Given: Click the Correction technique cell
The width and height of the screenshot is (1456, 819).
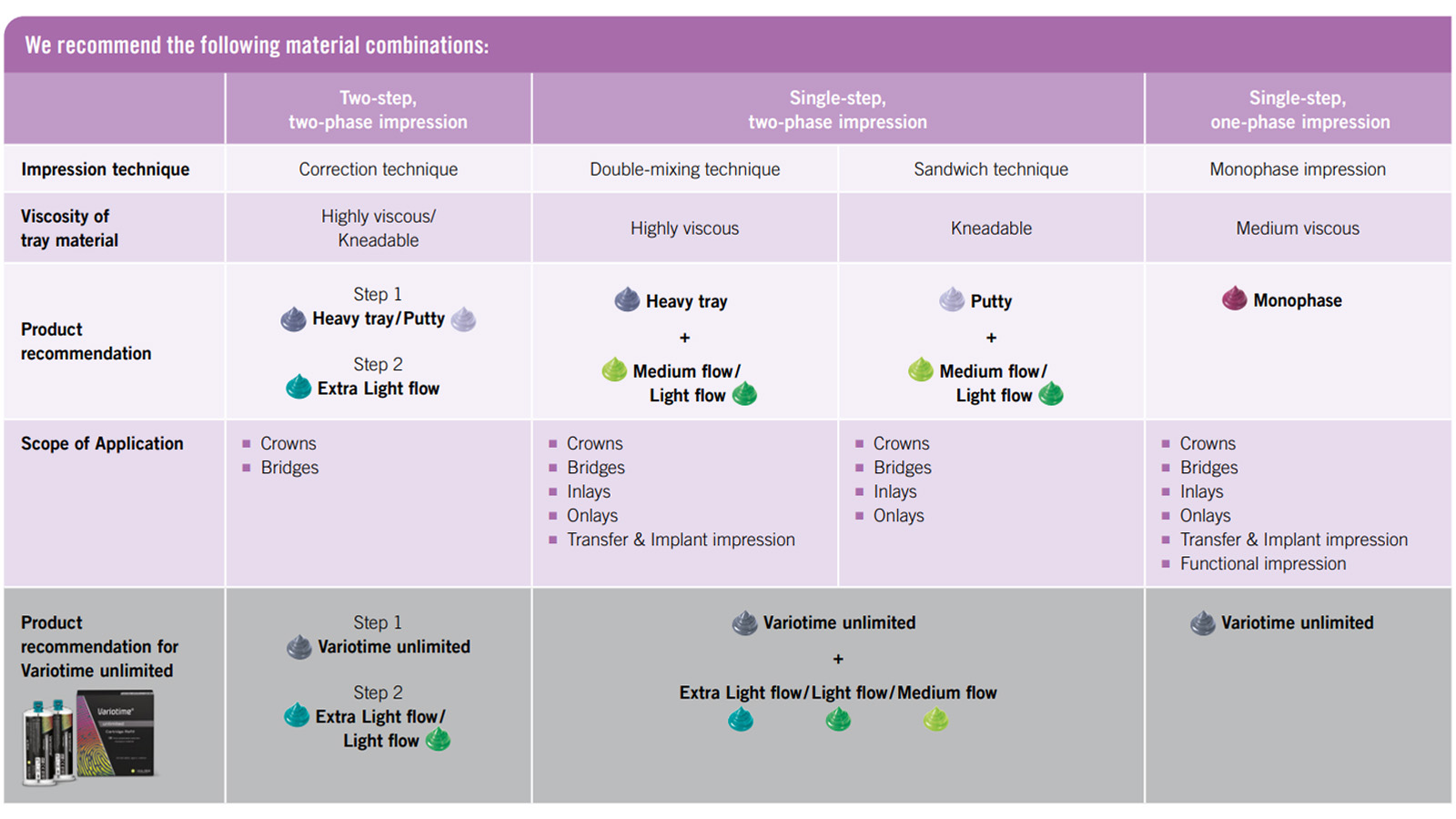Looking at the screenshot, I should point(378,169).
